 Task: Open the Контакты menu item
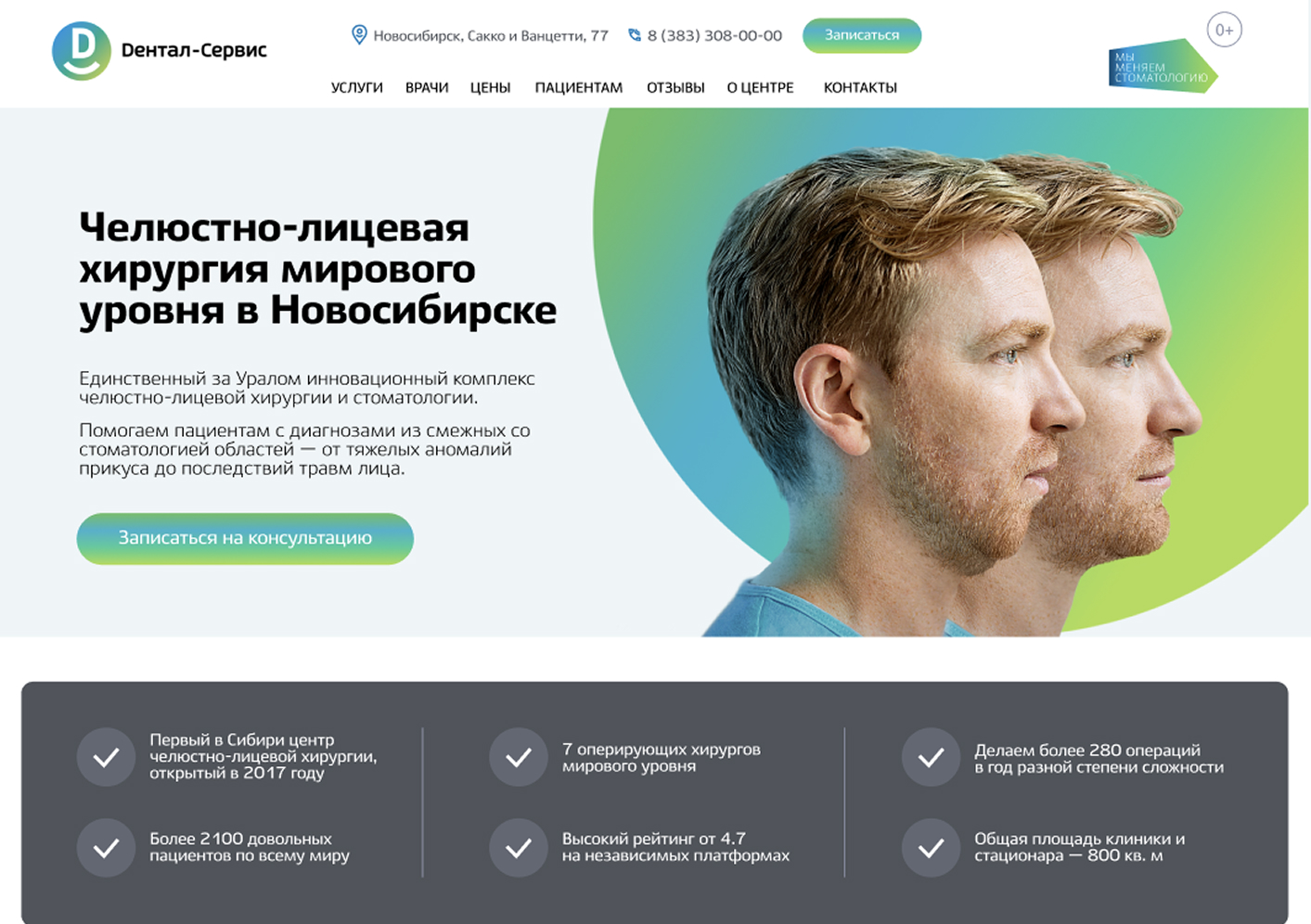[x=860, y=87]
